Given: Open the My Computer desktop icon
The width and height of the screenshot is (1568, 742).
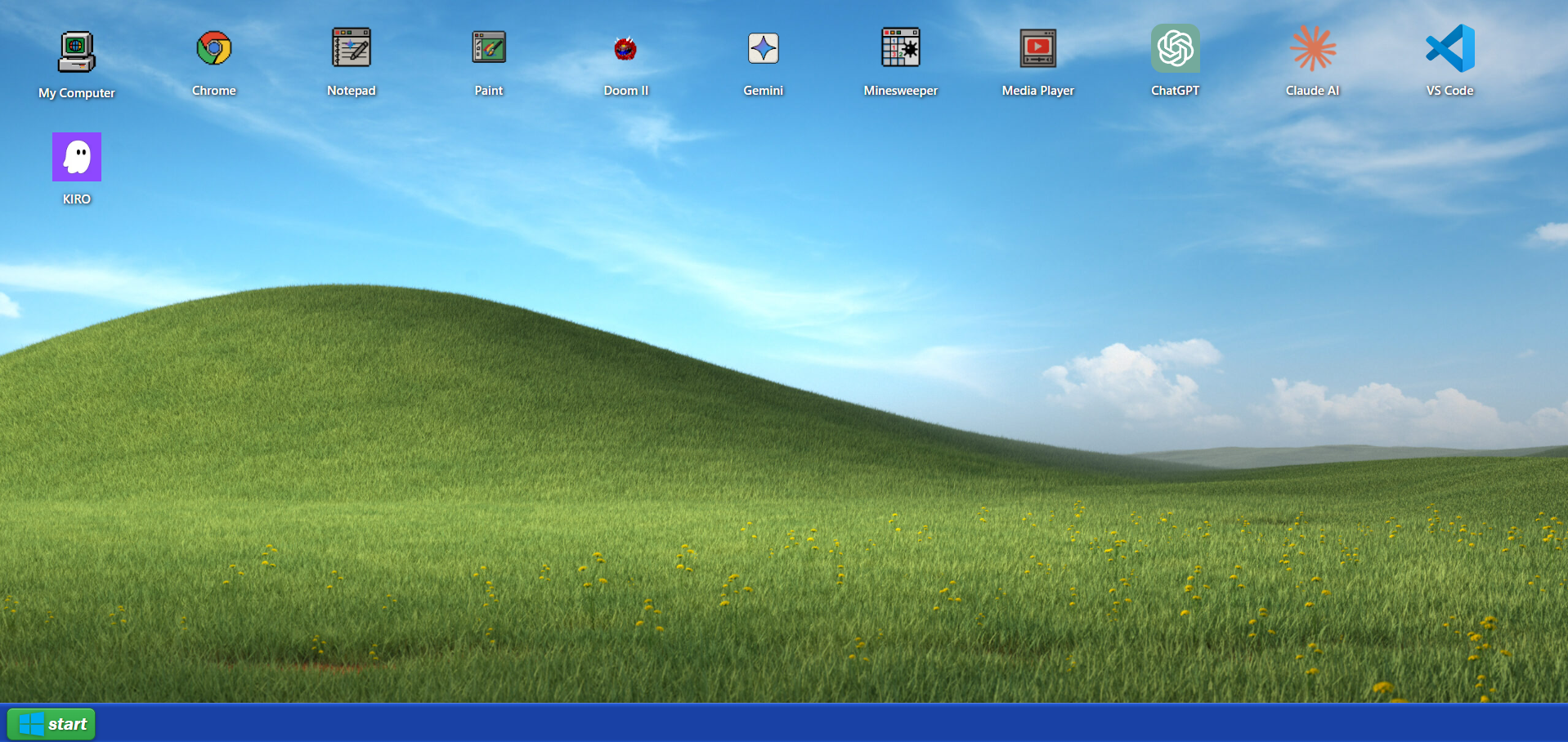Looking at the screenshot, I should (x=77, y=52).
